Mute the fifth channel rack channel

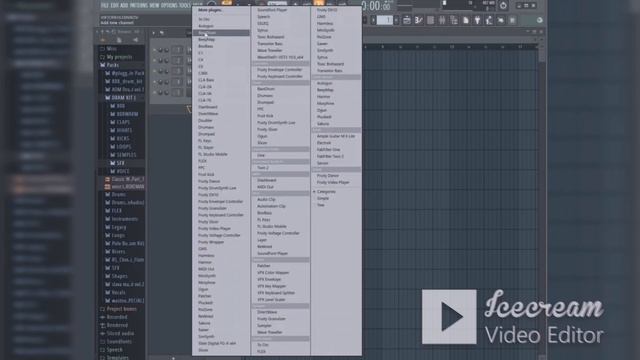tap(155, 93)
